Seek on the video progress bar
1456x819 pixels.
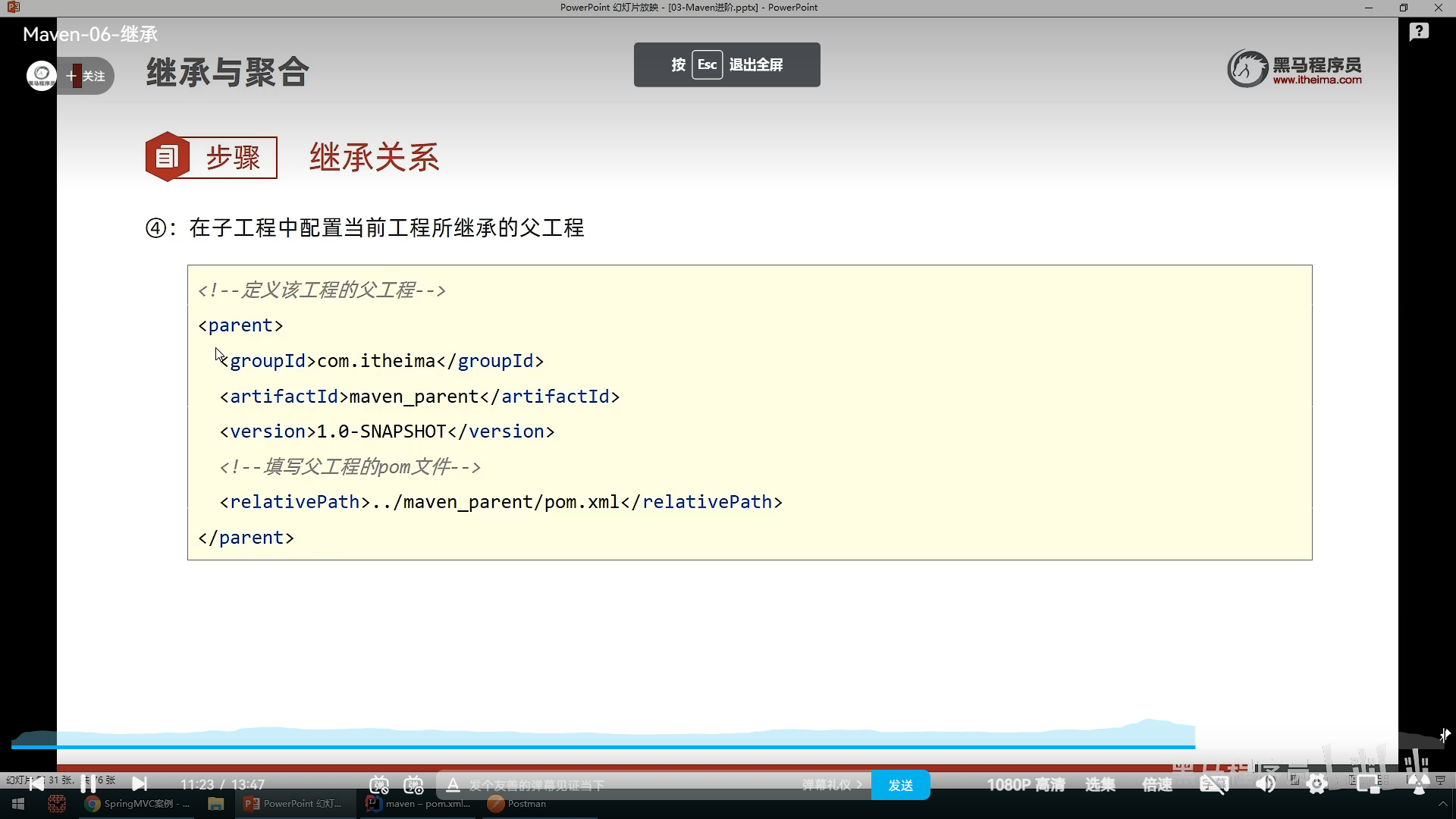(x=607, y=747)
